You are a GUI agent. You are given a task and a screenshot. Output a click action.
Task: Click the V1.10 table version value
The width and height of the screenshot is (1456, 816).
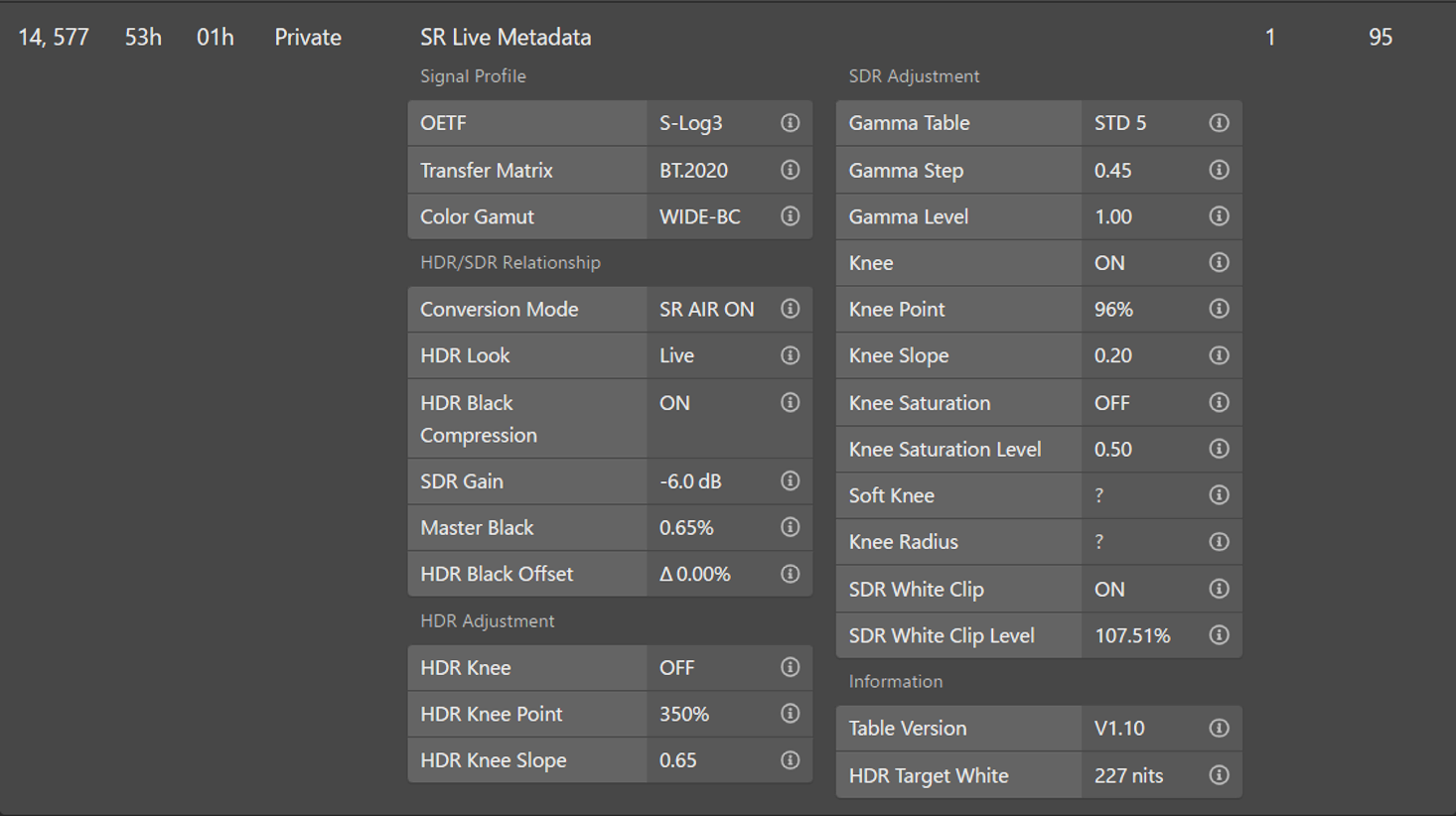pyautogui.click(x=1119, y=728)
